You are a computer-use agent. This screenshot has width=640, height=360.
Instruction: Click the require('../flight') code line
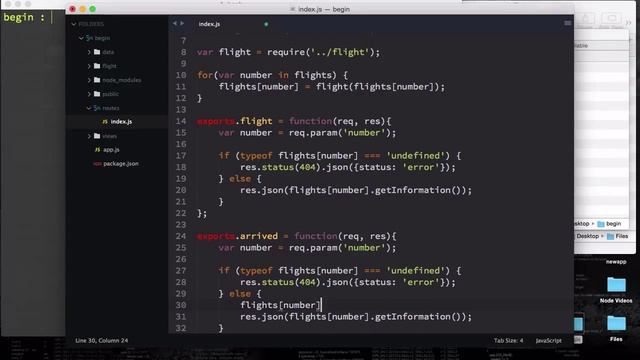point(288,52)
